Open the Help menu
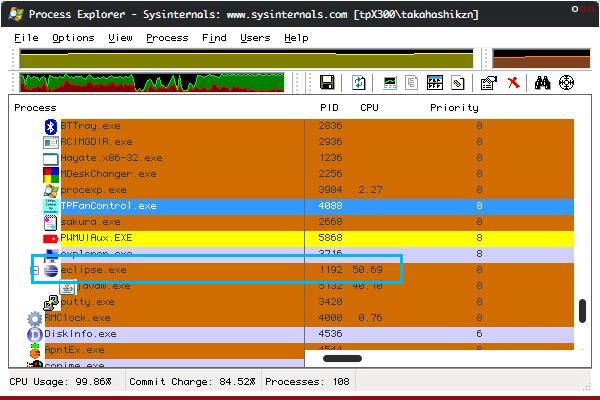 [296, 38]
